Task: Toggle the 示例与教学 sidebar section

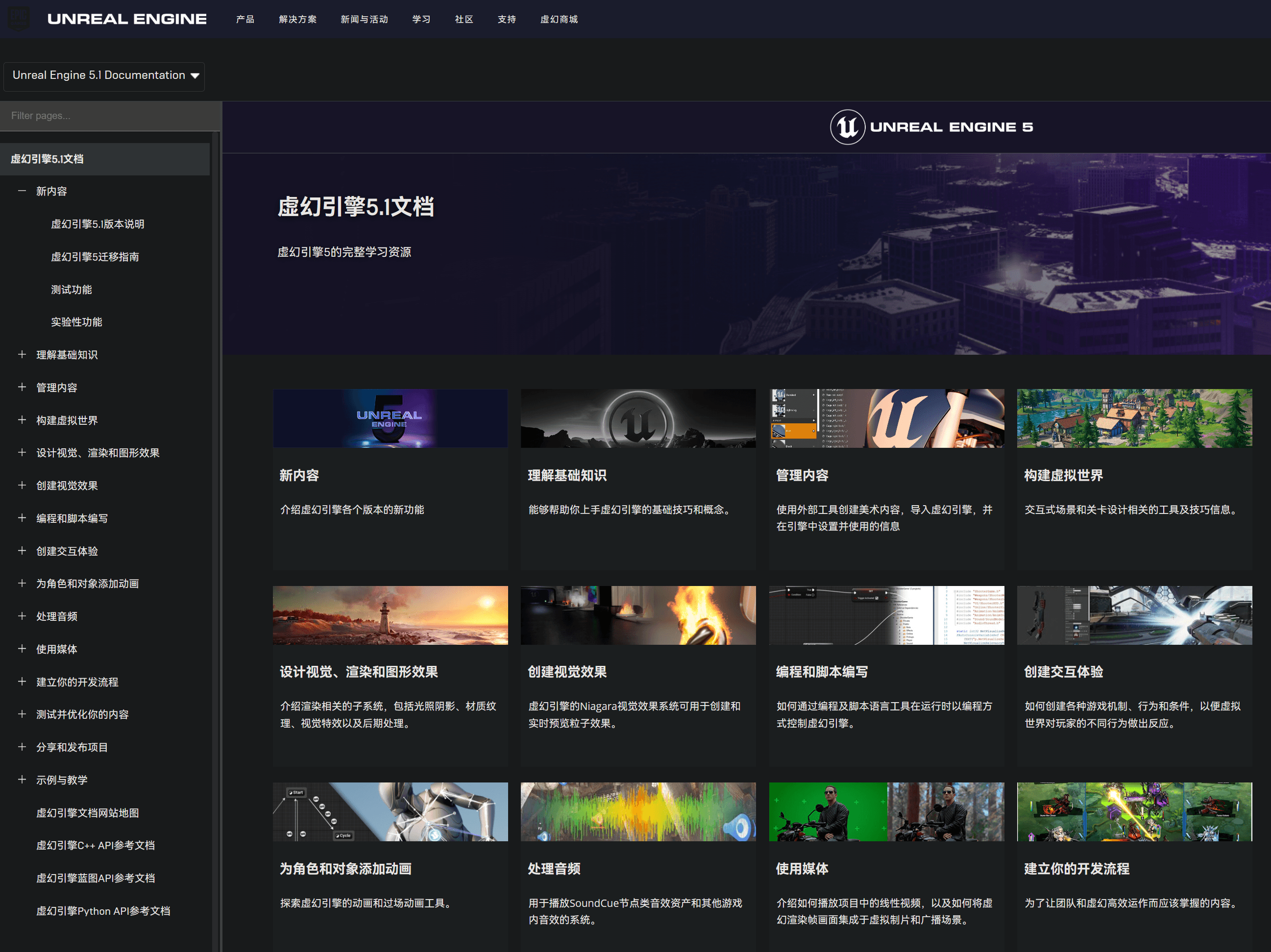Action: click(22, 779)
